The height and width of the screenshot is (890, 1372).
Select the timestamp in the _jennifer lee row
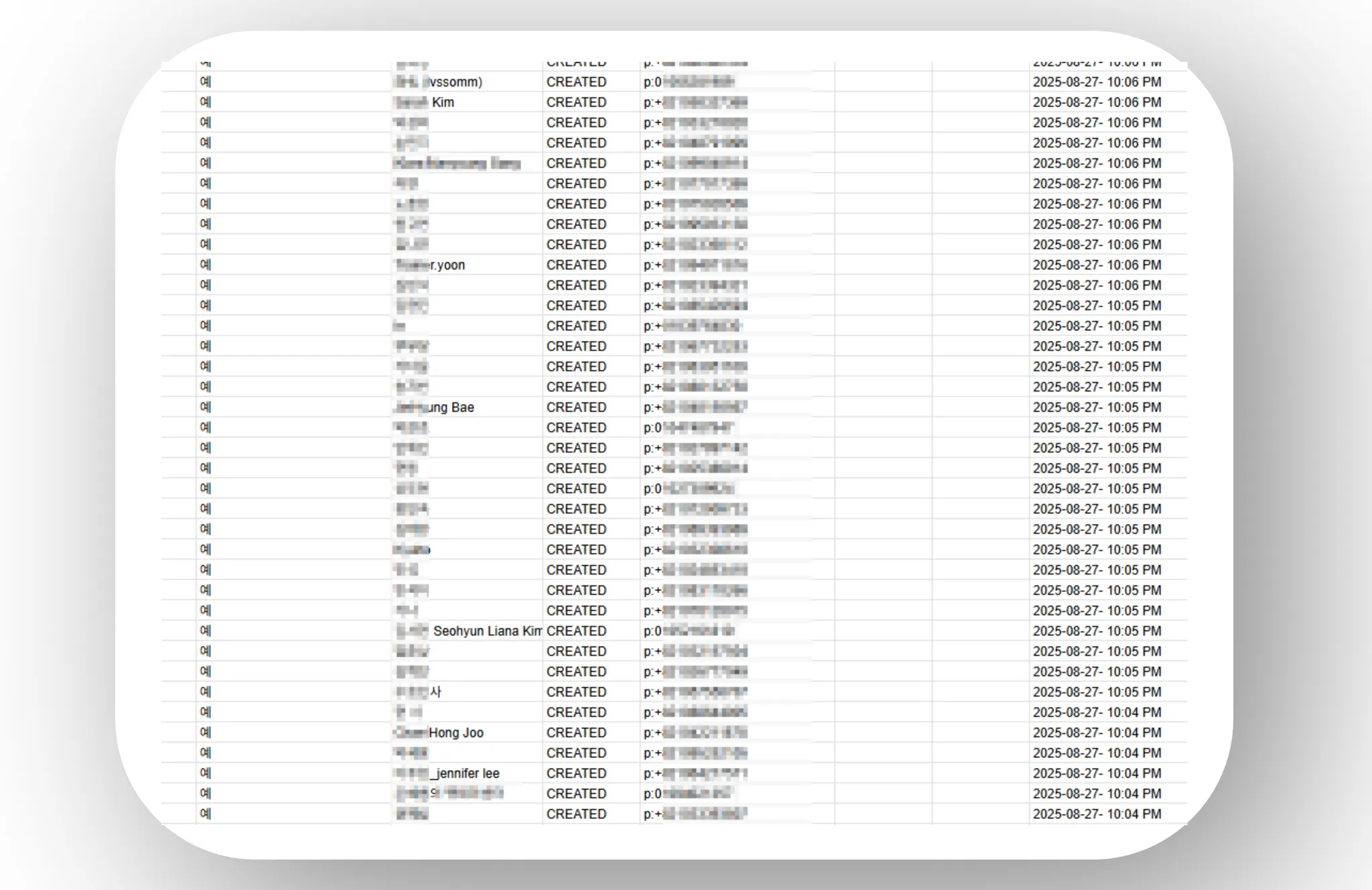coord(1097,773)
